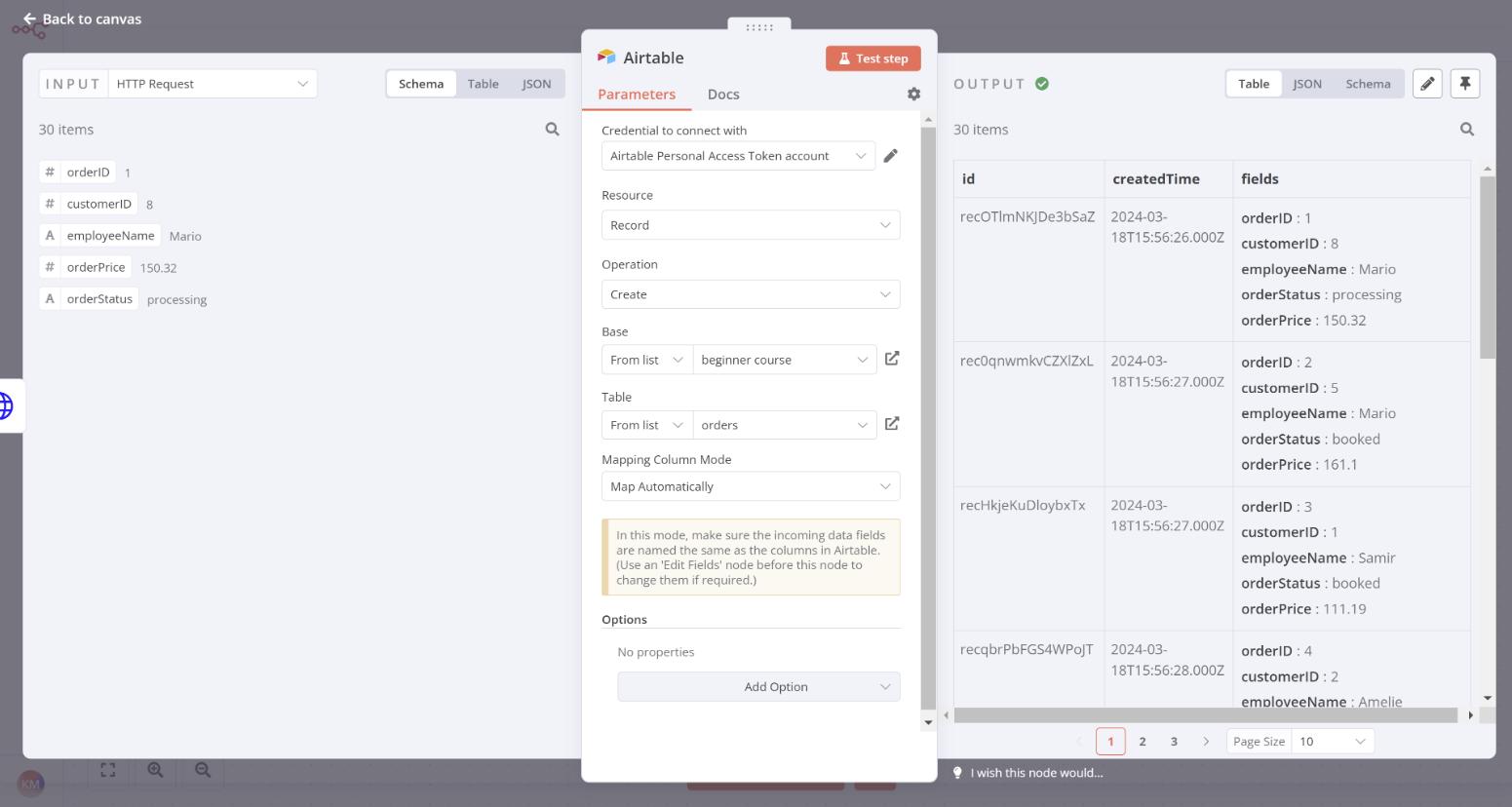Click the parameters panel vertical scrollbar
Image resolution: width=1512 pixels, height=807 pixels.
click(928, 418)
